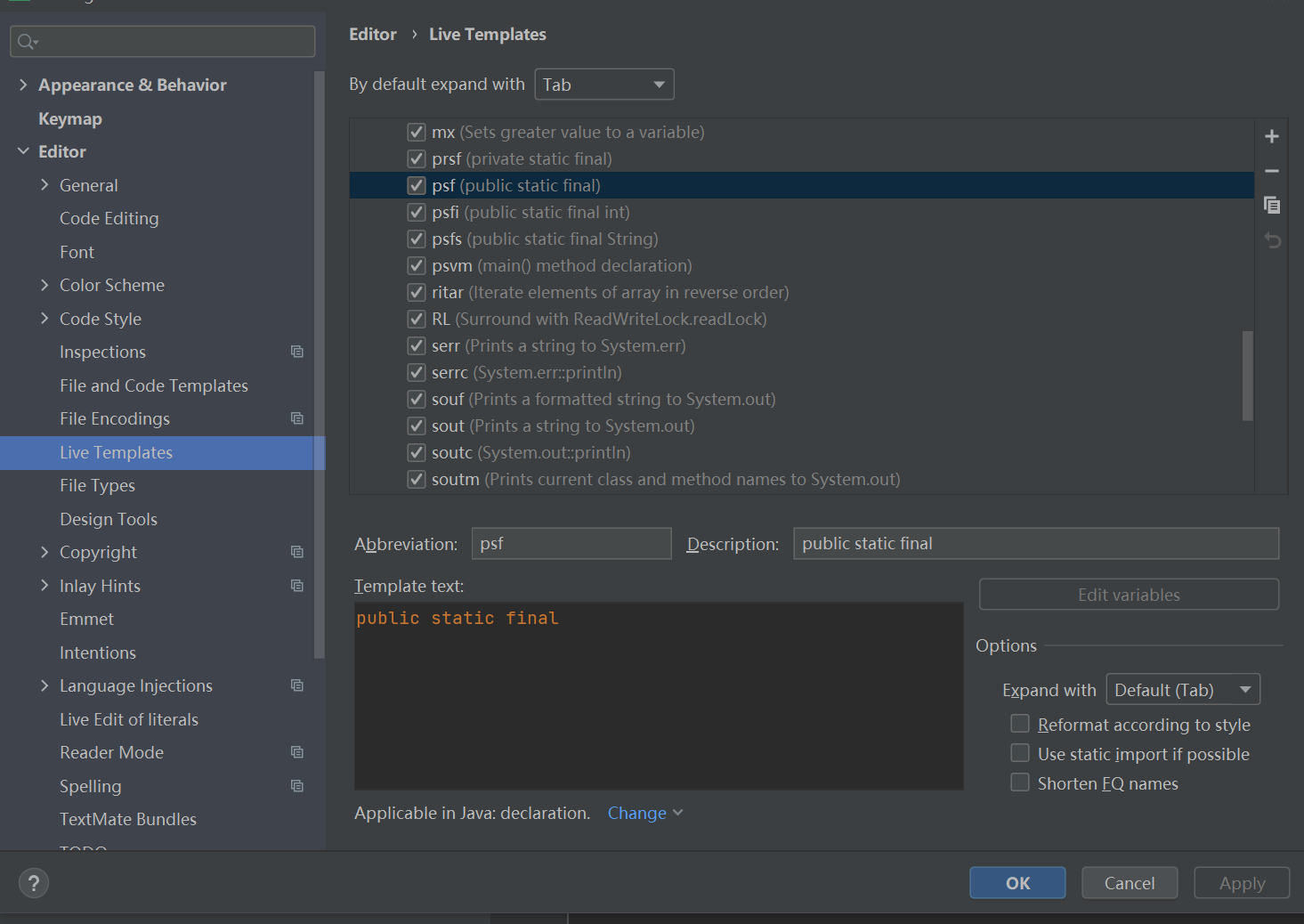Click the search magnifier icon in settings
Image resolution: width=1304 pixels, height=924 pixels.
coord(27,41)
